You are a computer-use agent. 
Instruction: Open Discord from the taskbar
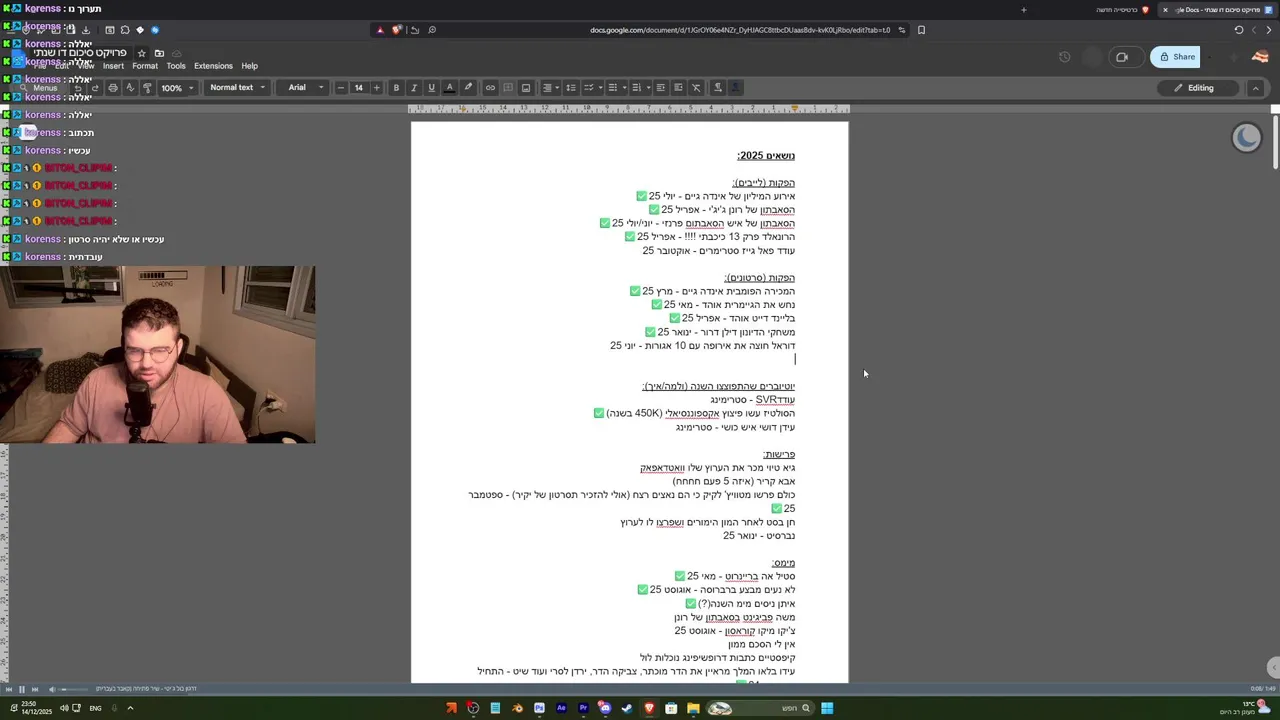coord(605,708)
